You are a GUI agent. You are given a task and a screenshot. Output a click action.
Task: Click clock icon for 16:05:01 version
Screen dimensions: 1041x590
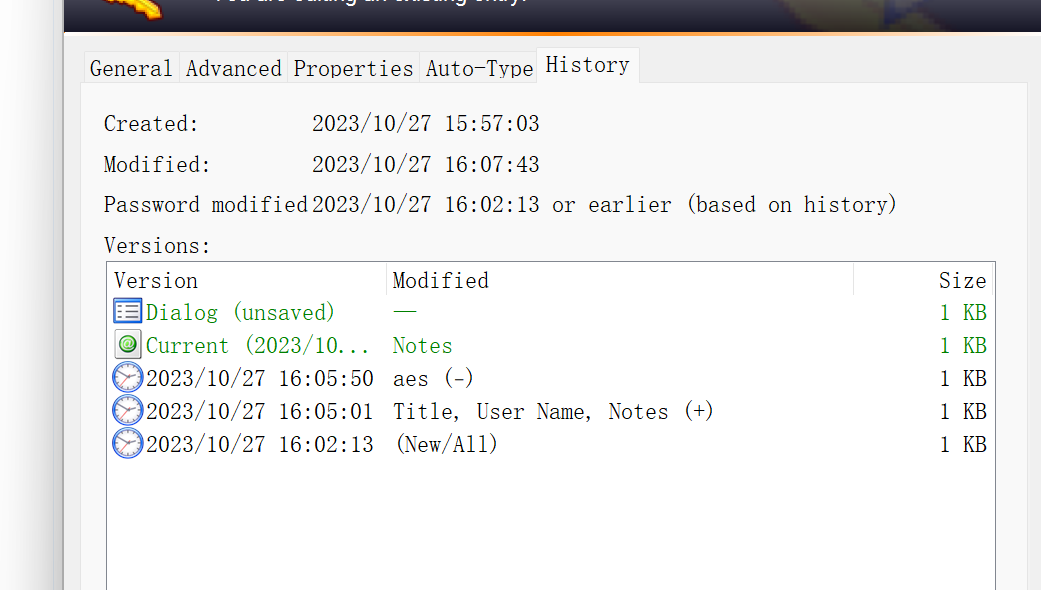(x=127, y=411)
